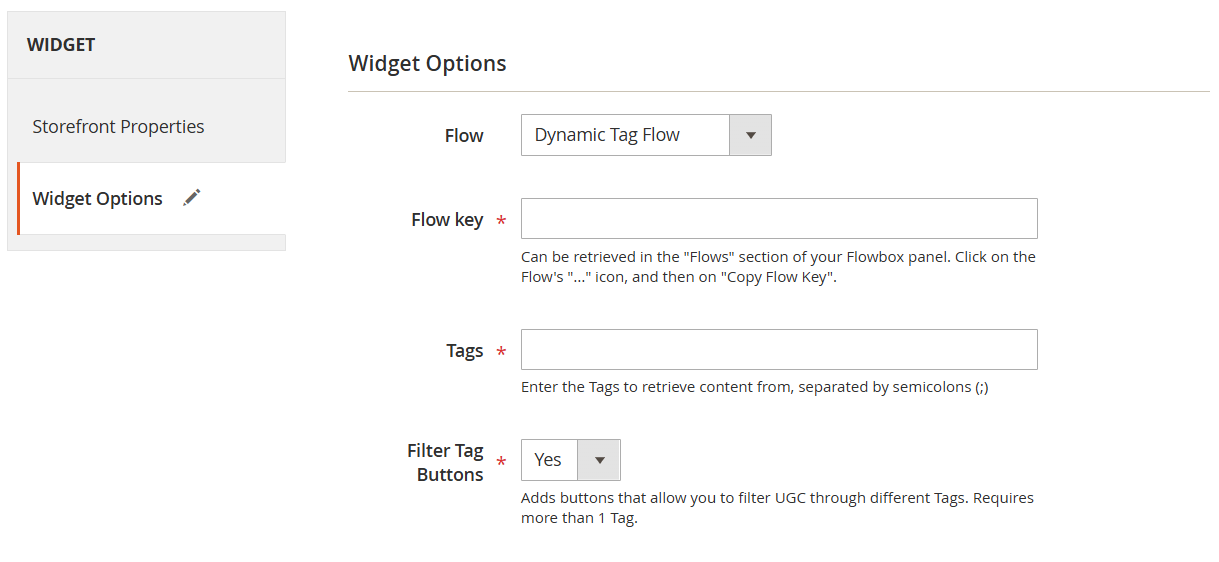
Task: Click the asterisk beside Filter Tag Buttons
Action: [501, 463]
